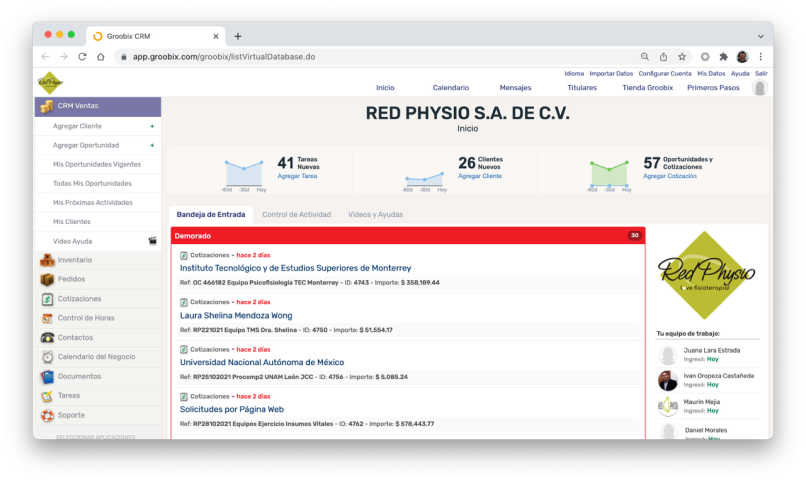Click plus icon next to Agregar Oportunidad
Image resolution: width=806 pixels, height=482 pixels.
coord(152,146)
